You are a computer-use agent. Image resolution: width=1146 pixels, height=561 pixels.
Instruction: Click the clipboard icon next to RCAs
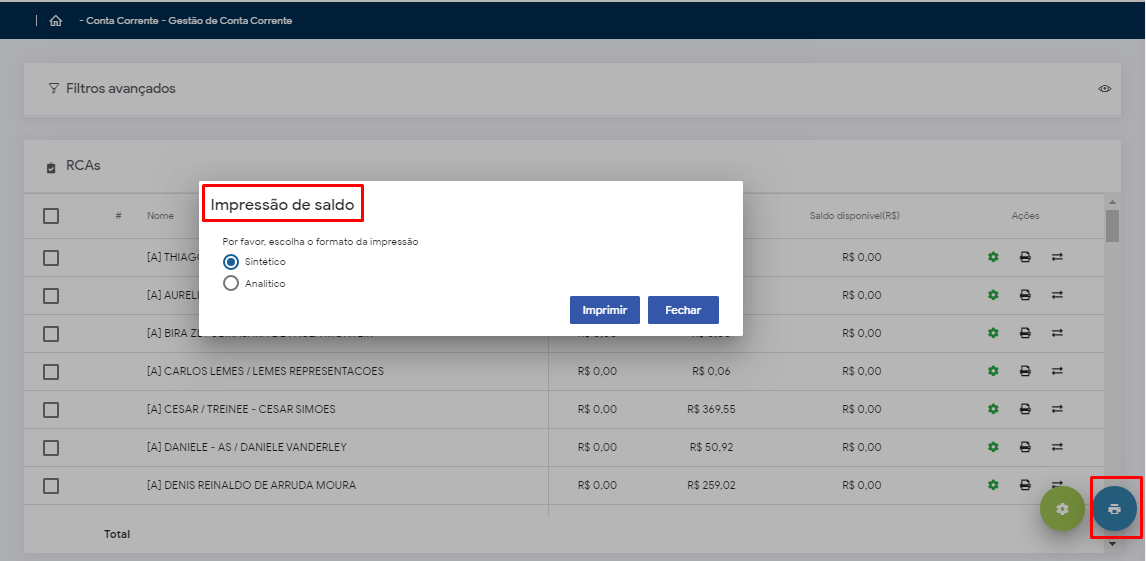click(x=51, y=168)
